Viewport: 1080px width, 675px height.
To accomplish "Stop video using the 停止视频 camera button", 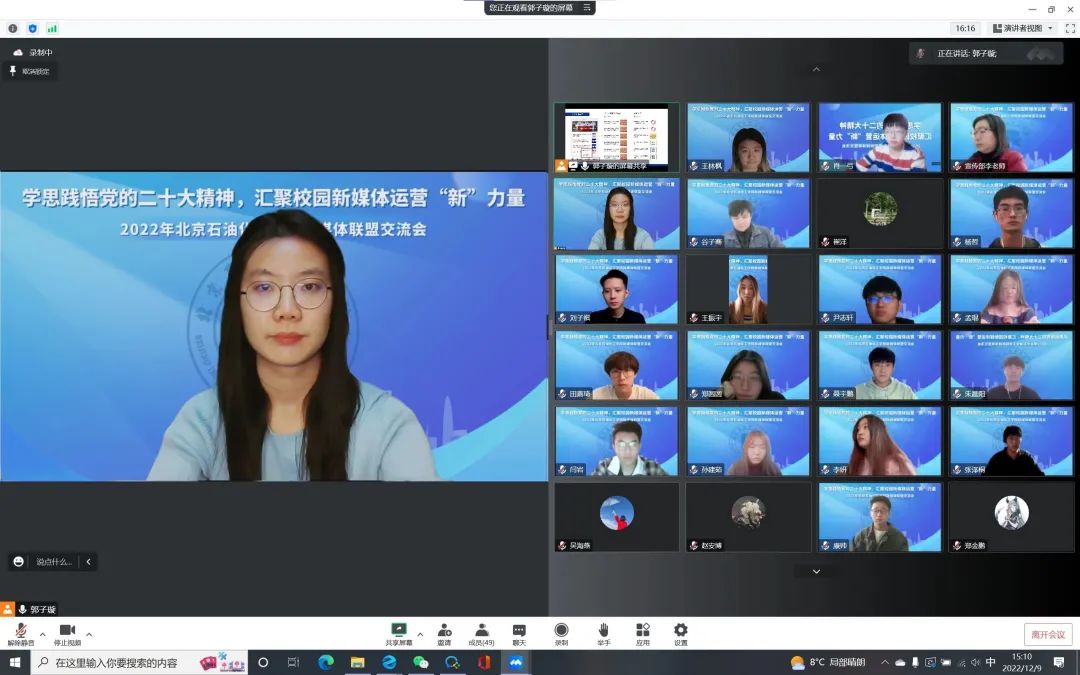I will [x=67, y=633].
